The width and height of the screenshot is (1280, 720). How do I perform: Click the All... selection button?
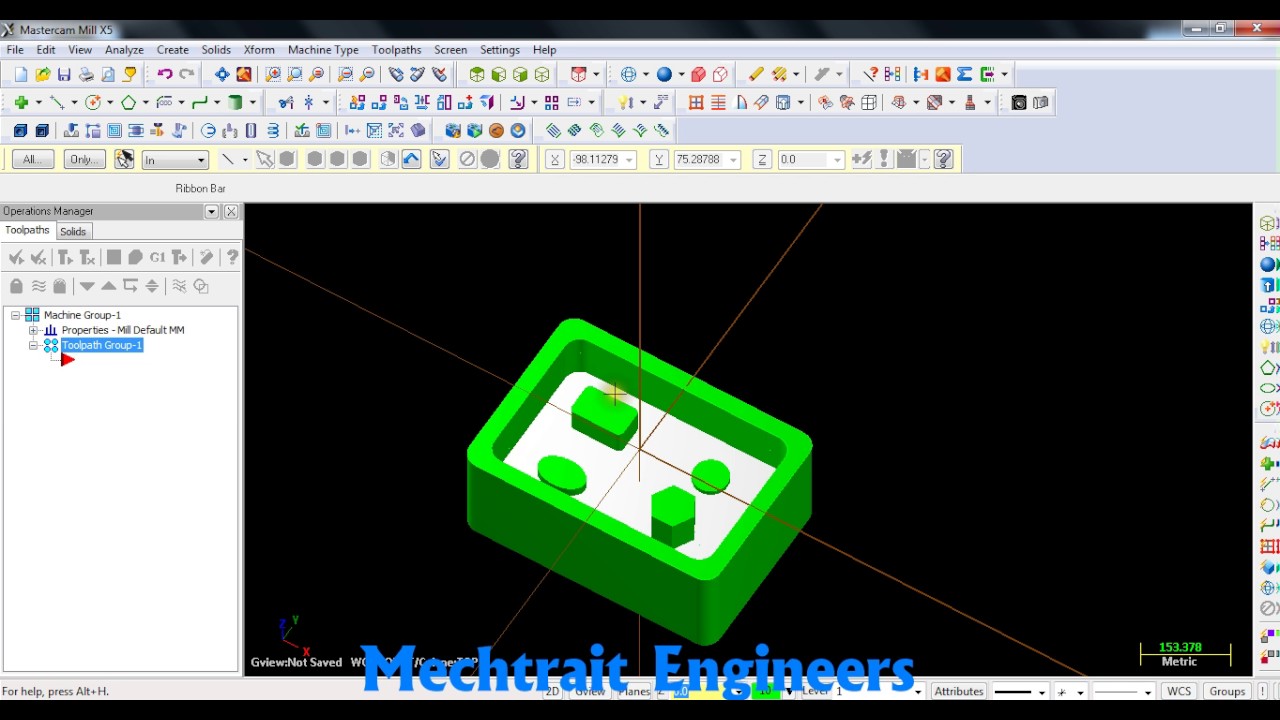(x=32, y=159)
